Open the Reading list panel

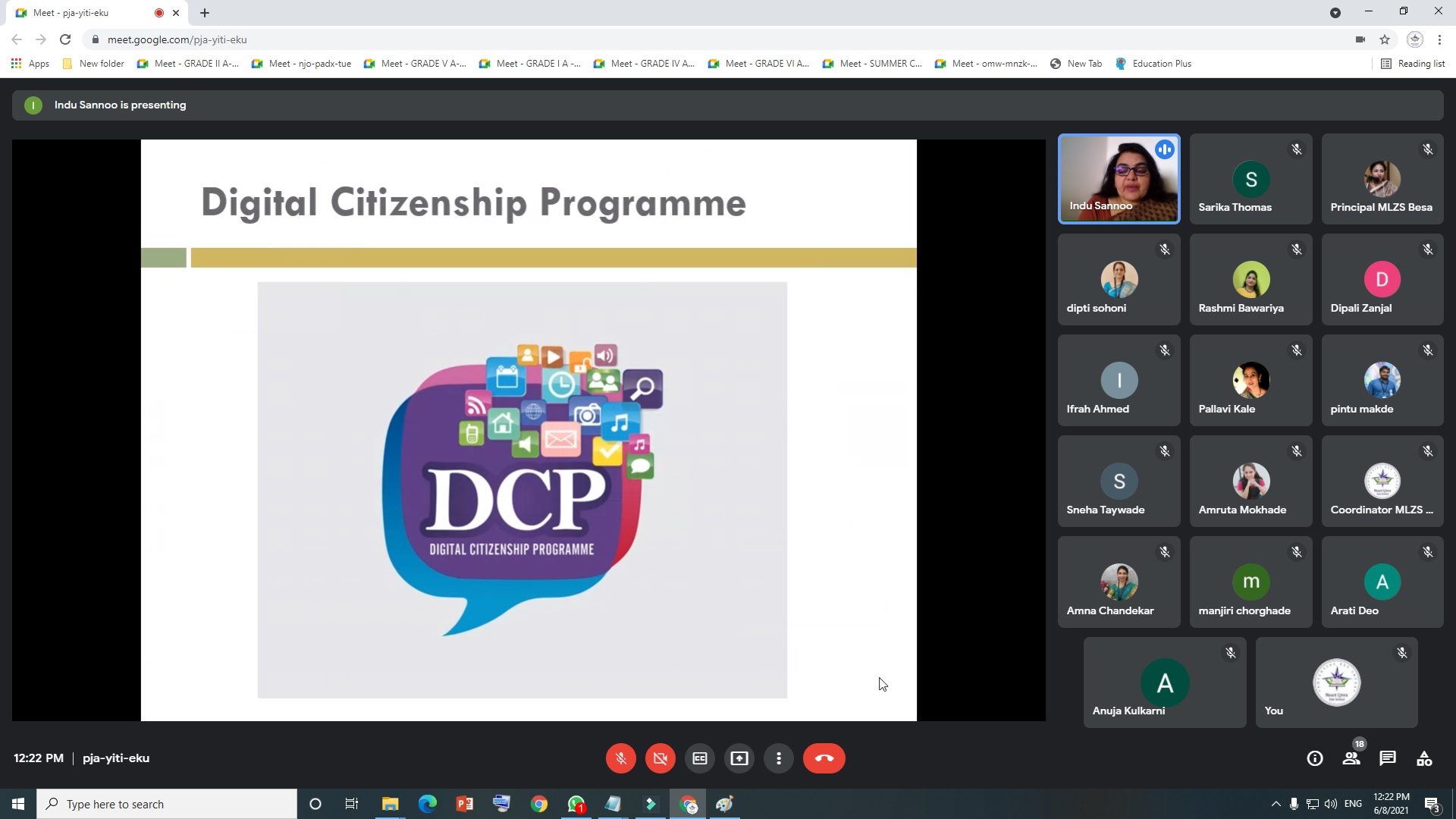1413,64
